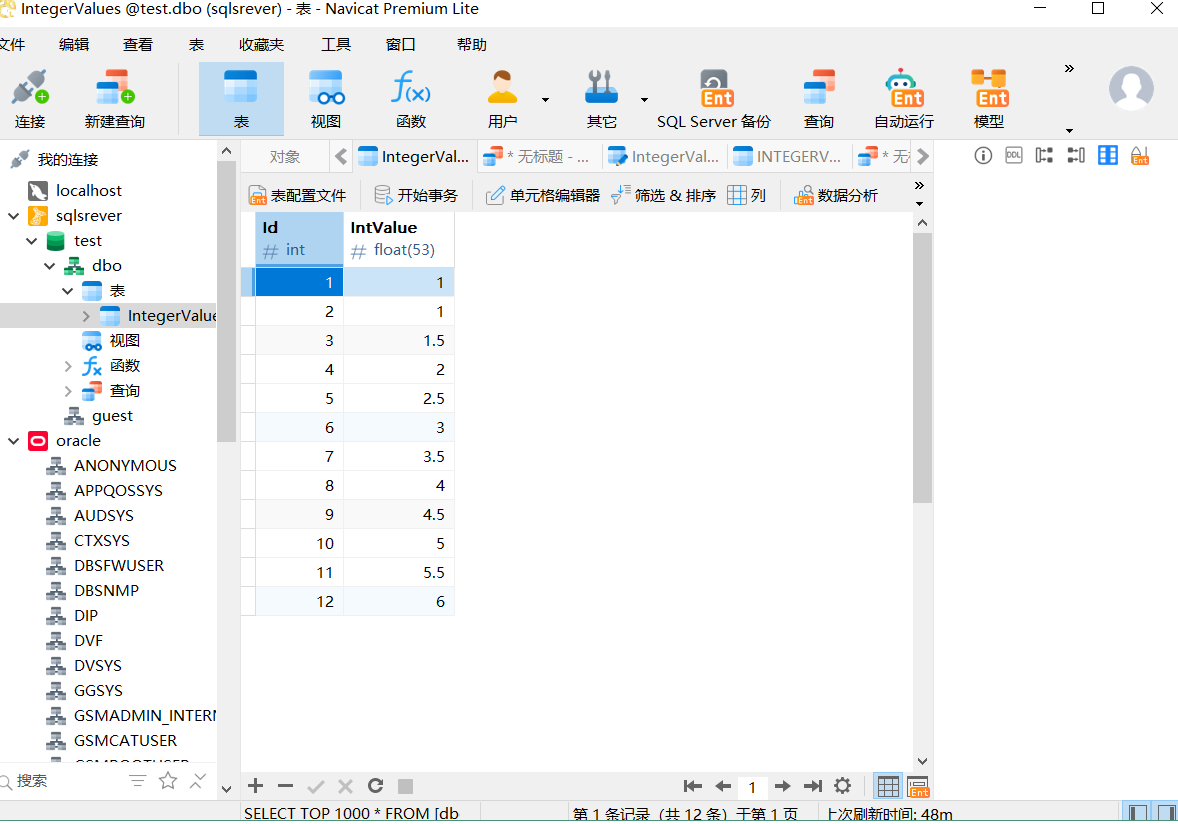Open the Automation (自动运行) toolbar icon
Screen dimensions: 1178x824
(x=904, y=99)
